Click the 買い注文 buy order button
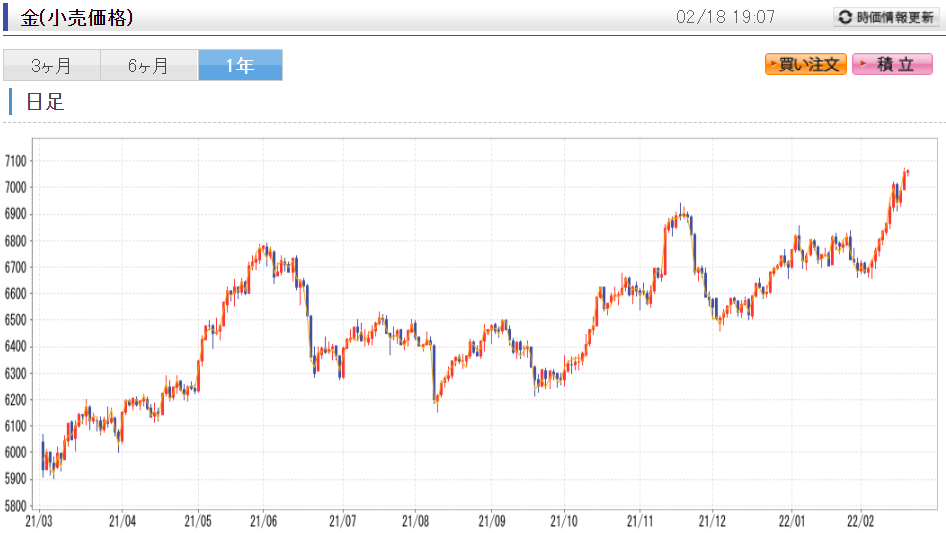The height and width of the screenshot is (533, 946). point(805,64)
